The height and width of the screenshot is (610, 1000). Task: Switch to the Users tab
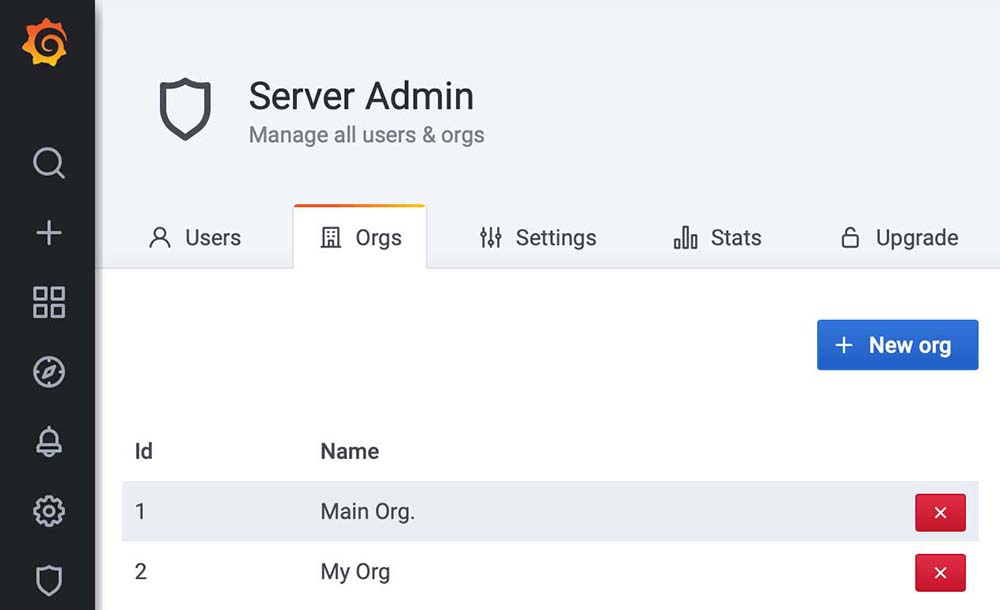point(195,238)
